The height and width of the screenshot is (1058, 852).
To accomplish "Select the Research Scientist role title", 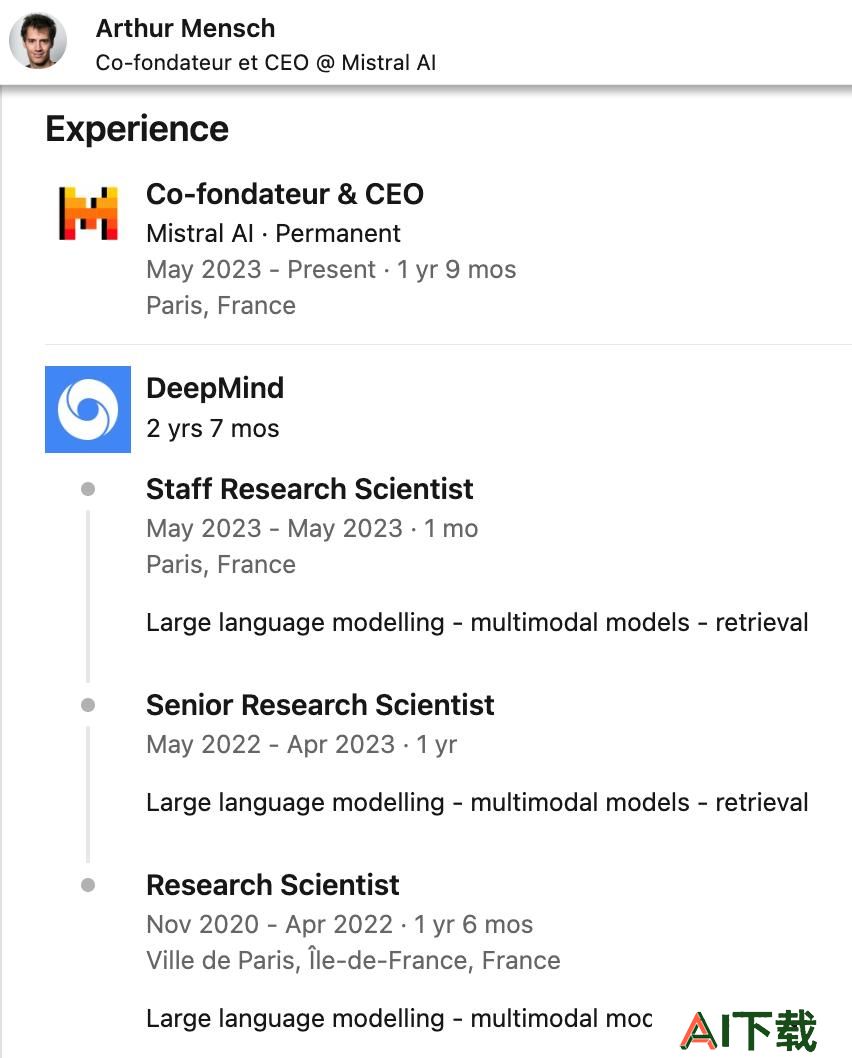I will point(273,885).
